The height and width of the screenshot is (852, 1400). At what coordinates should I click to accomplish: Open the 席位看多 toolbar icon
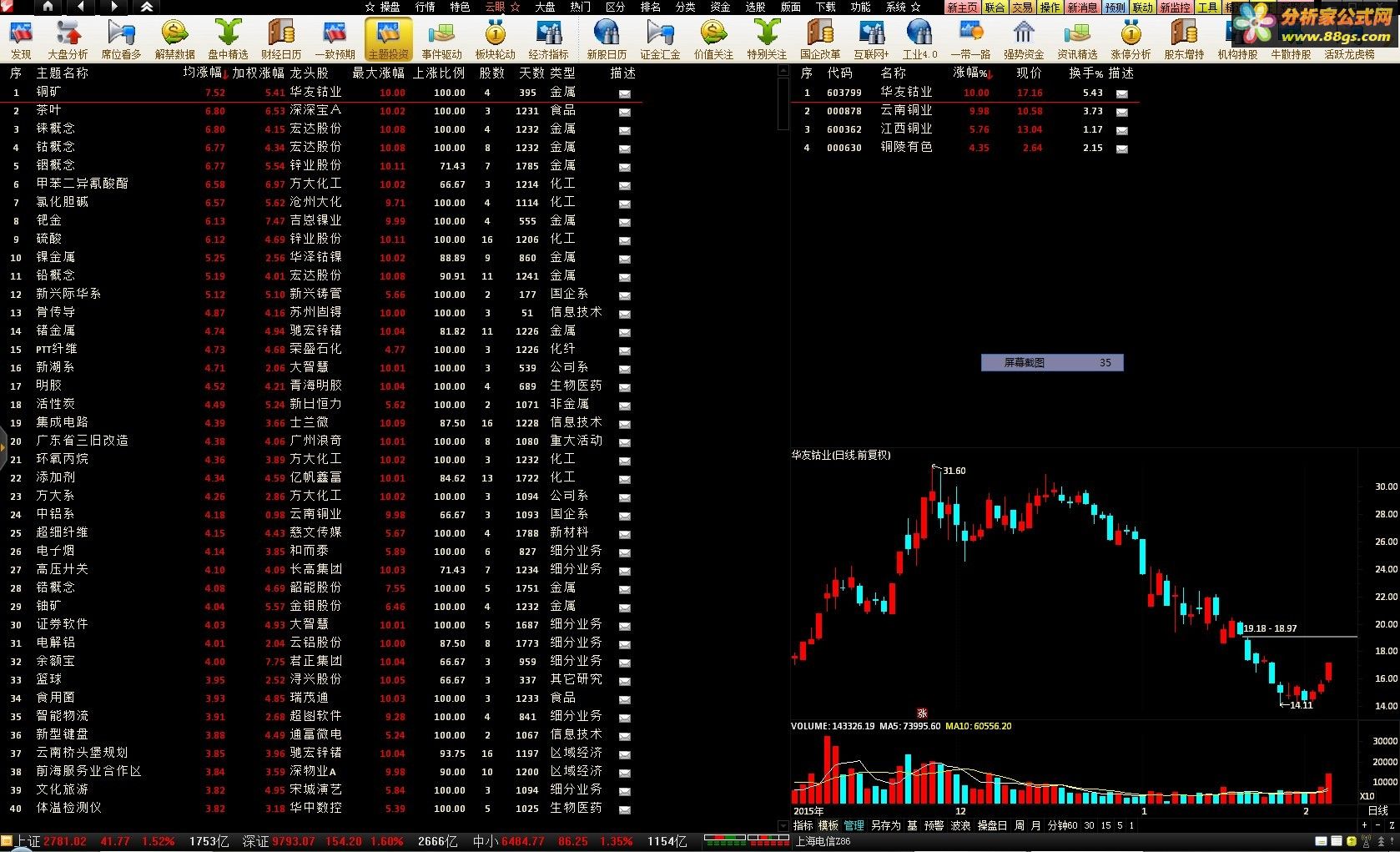pyautogui.click(x=121, y=40)
